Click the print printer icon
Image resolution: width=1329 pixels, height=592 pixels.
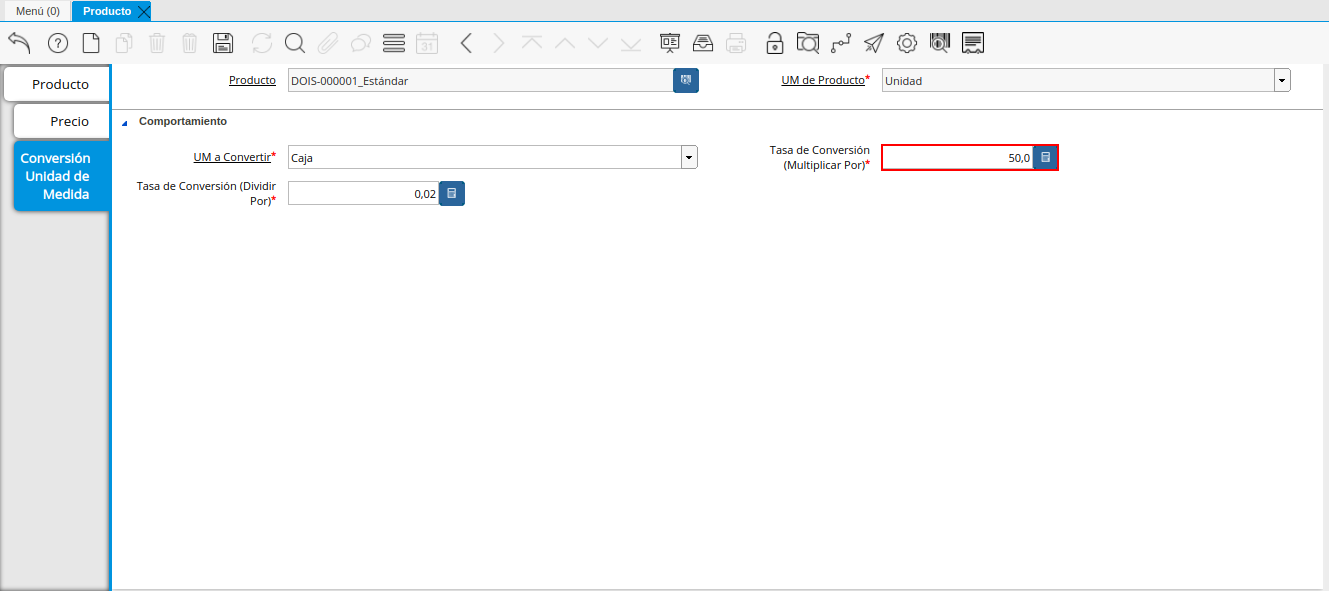[736, 43]
